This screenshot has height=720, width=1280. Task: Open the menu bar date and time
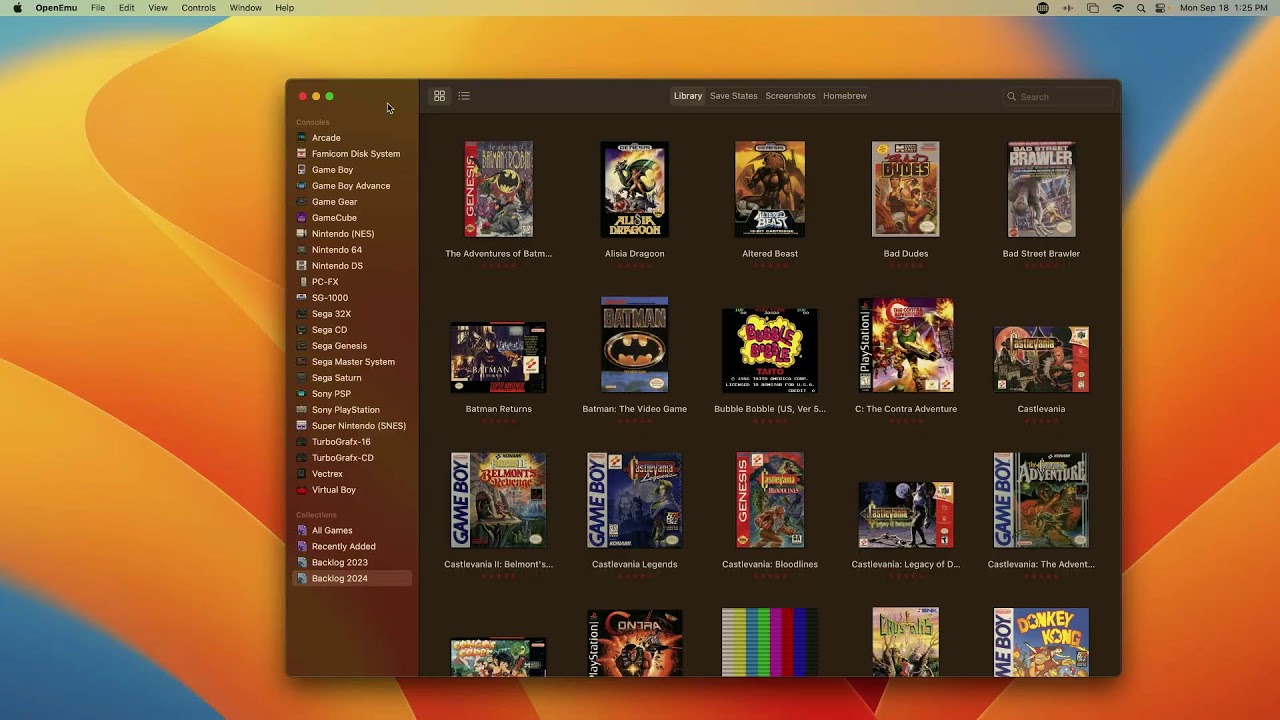[1224, 8]
